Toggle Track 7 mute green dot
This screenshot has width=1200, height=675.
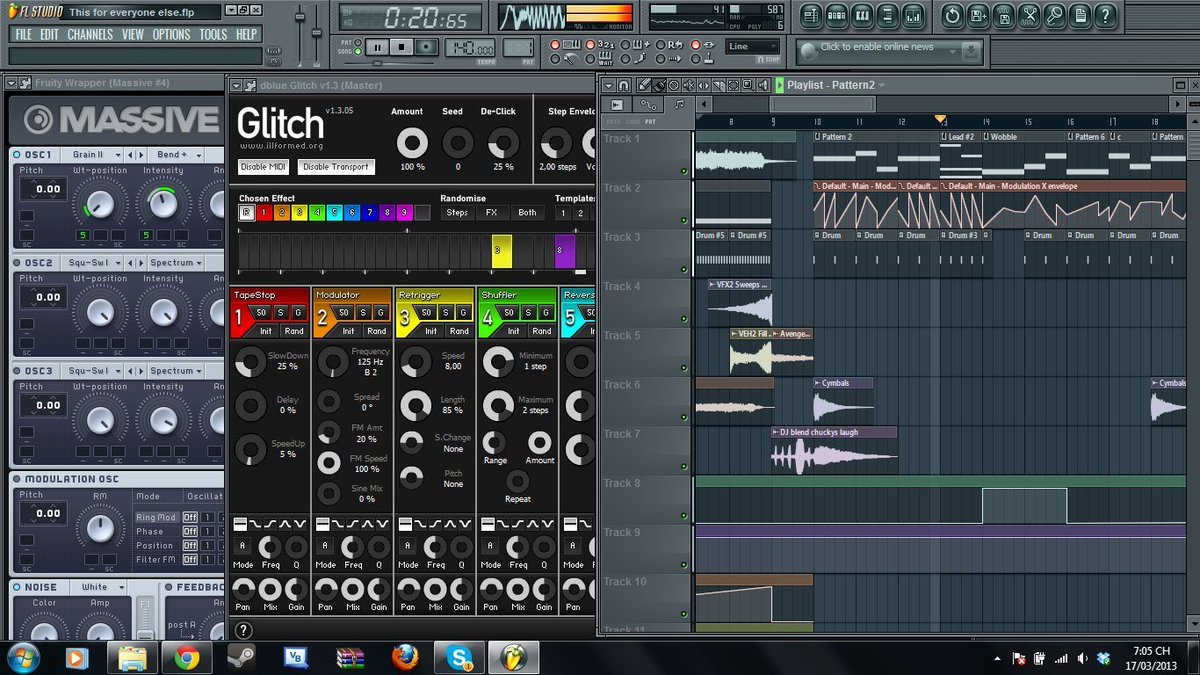[x=684, y=468]
